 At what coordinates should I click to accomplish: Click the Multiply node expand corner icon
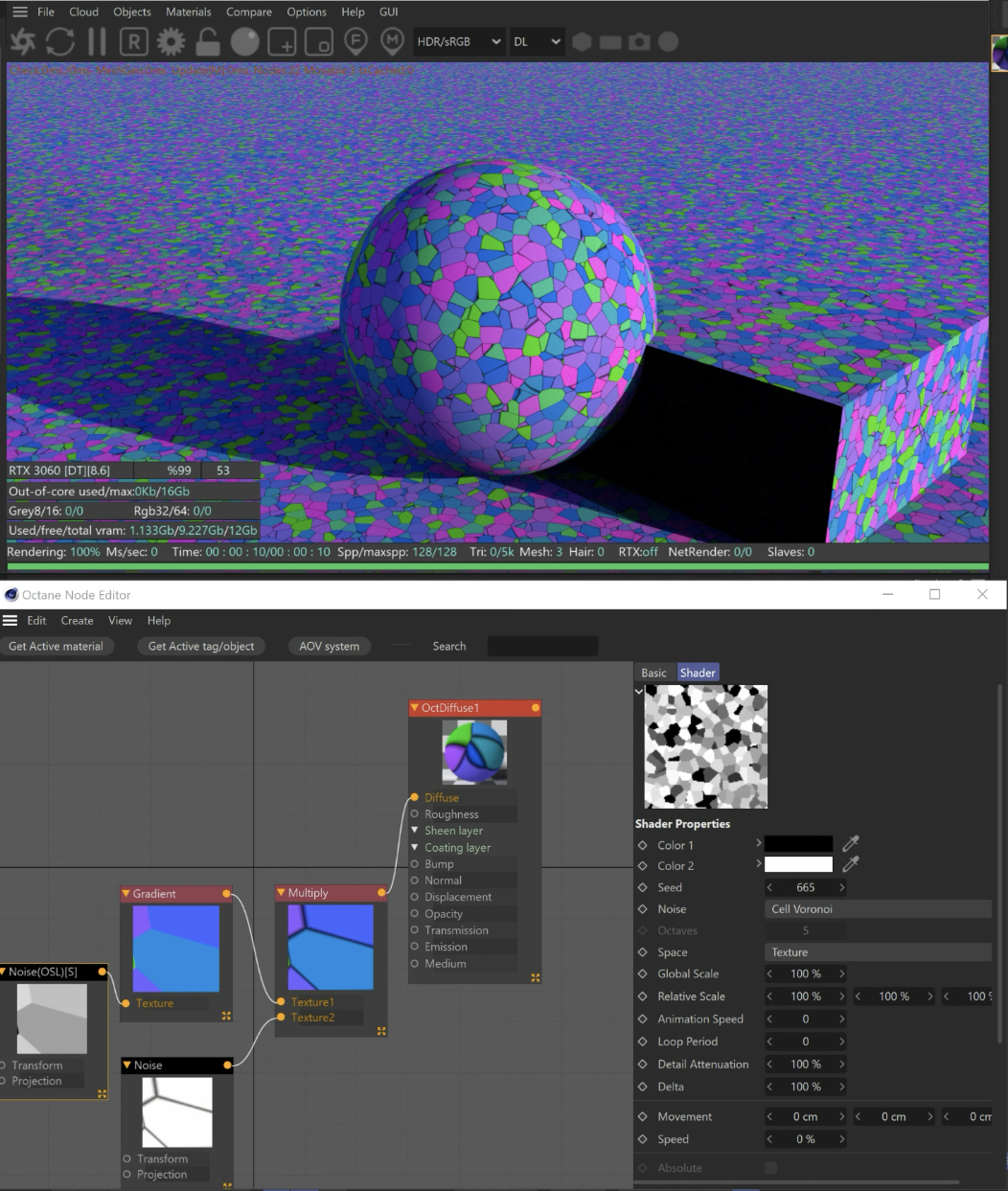click(x=381, y=1031)
